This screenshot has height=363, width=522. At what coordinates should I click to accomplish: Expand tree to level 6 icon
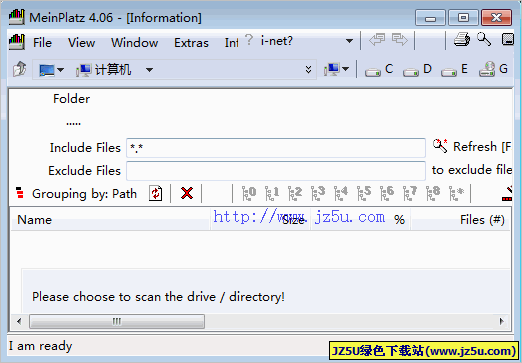click(x=387, y=193)
